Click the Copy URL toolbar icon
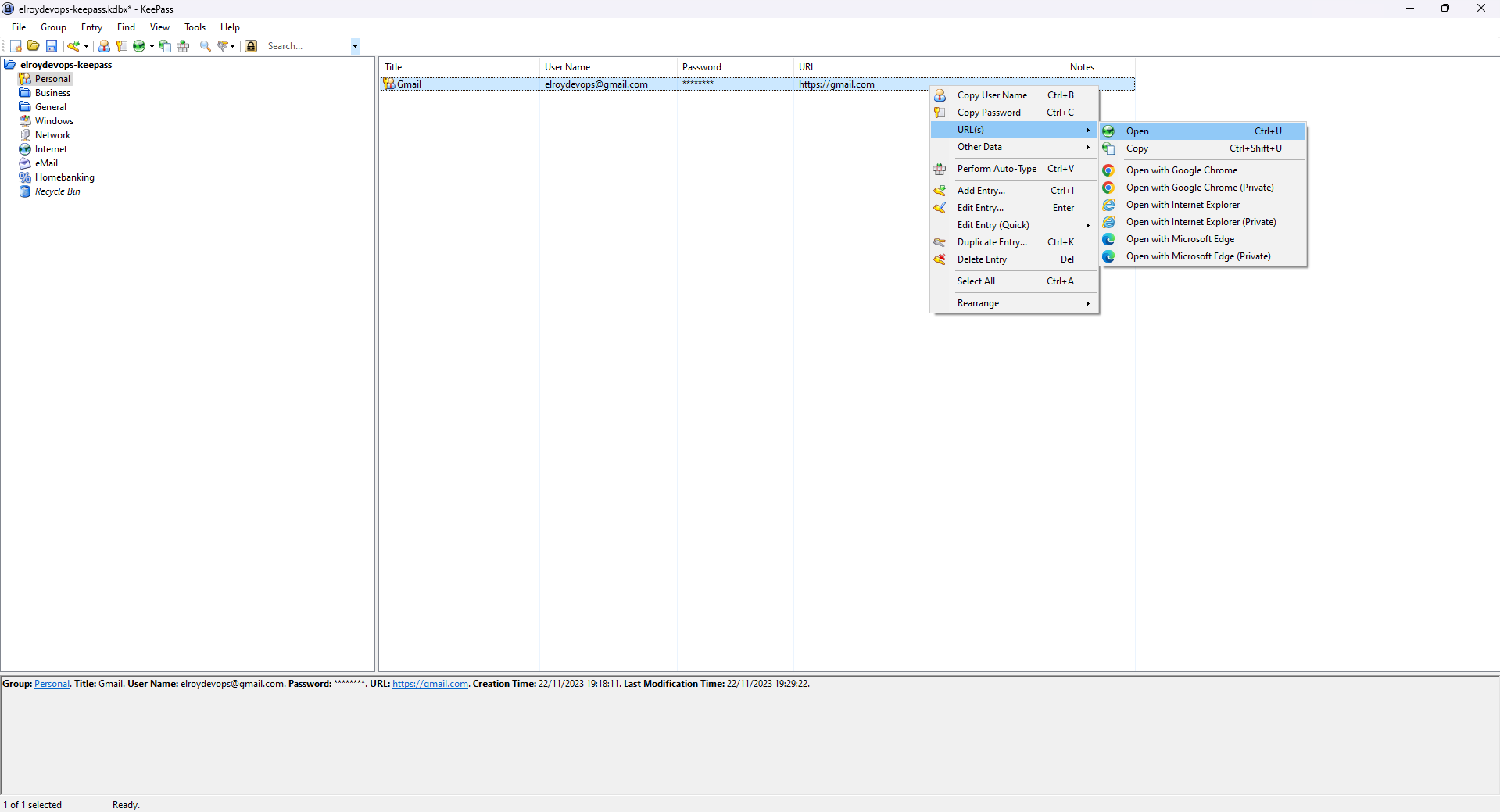The width and height of the screenshot is (1500, 812). point(165,46)
